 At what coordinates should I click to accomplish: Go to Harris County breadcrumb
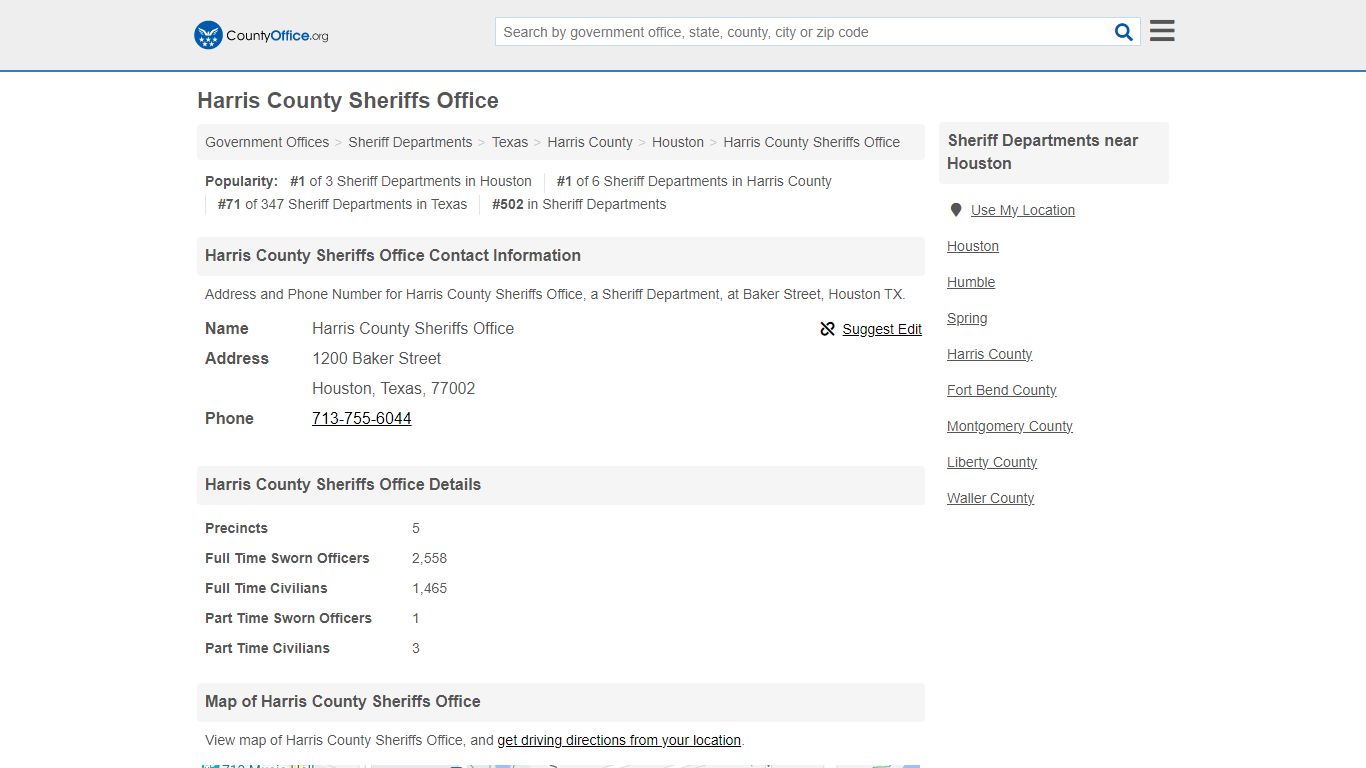click(590, 142)
